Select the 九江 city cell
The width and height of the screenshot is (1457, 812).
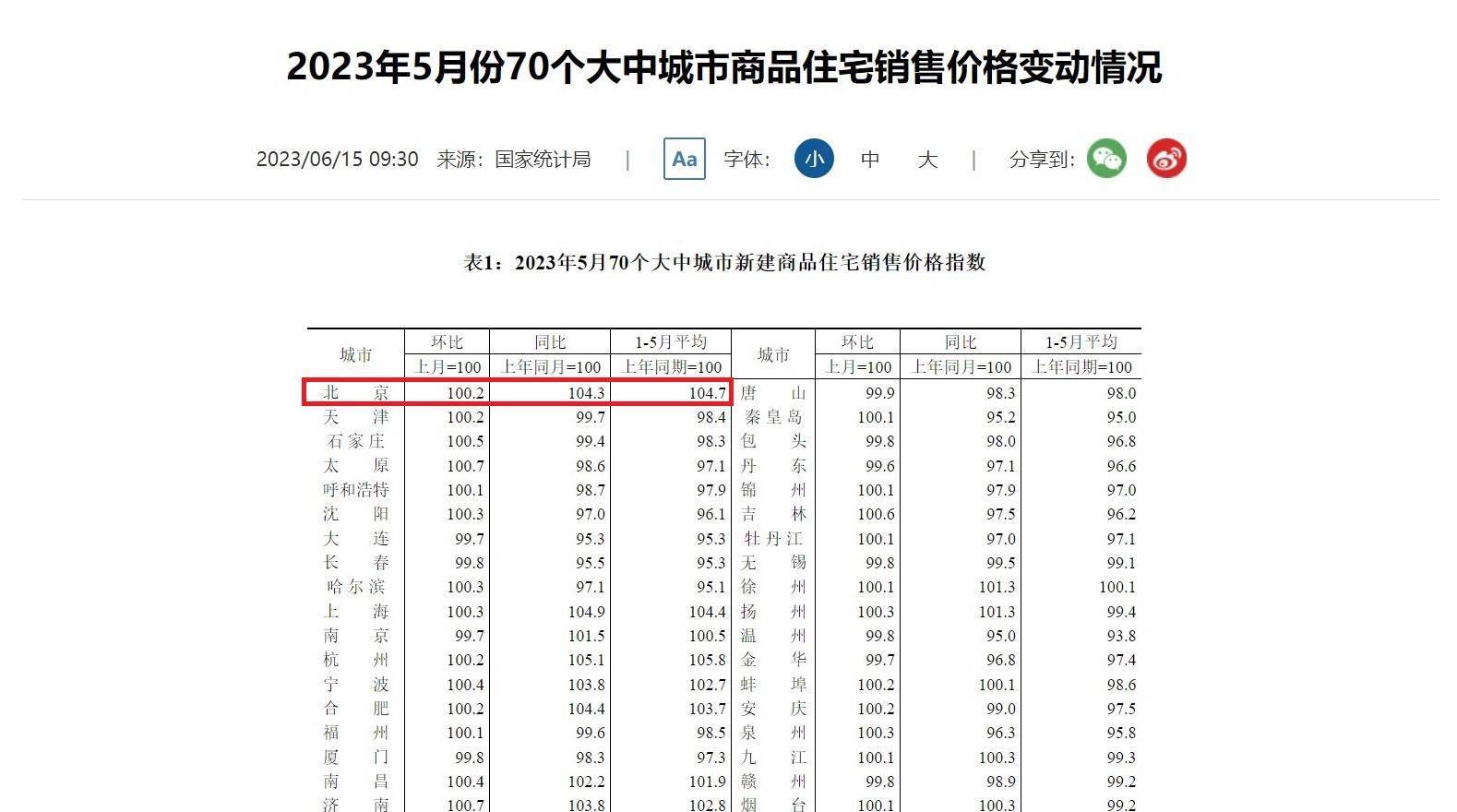[x=773, y=757]
